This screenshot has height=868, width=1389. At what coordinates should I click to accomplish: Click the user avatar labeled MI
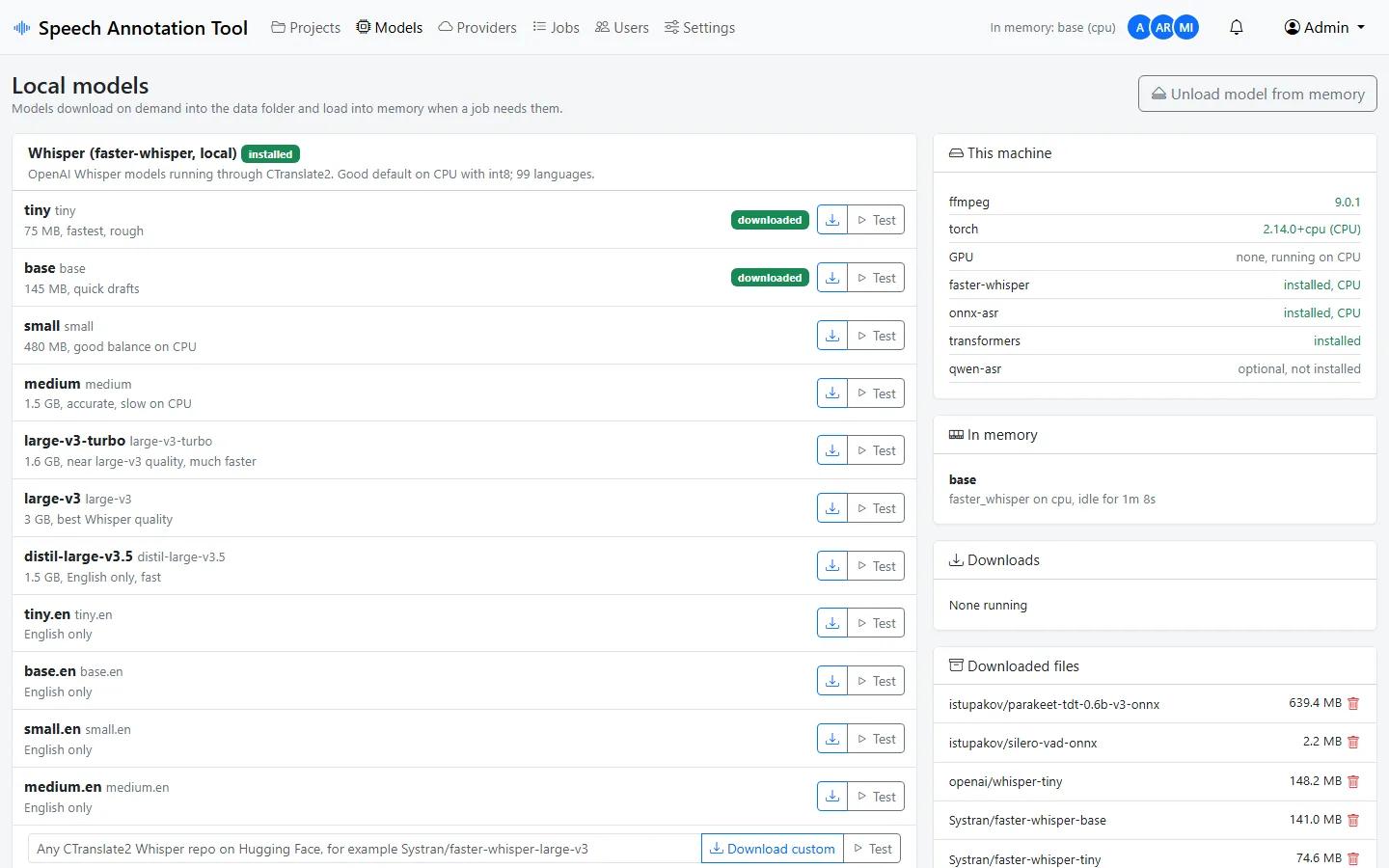point(1186,27)
